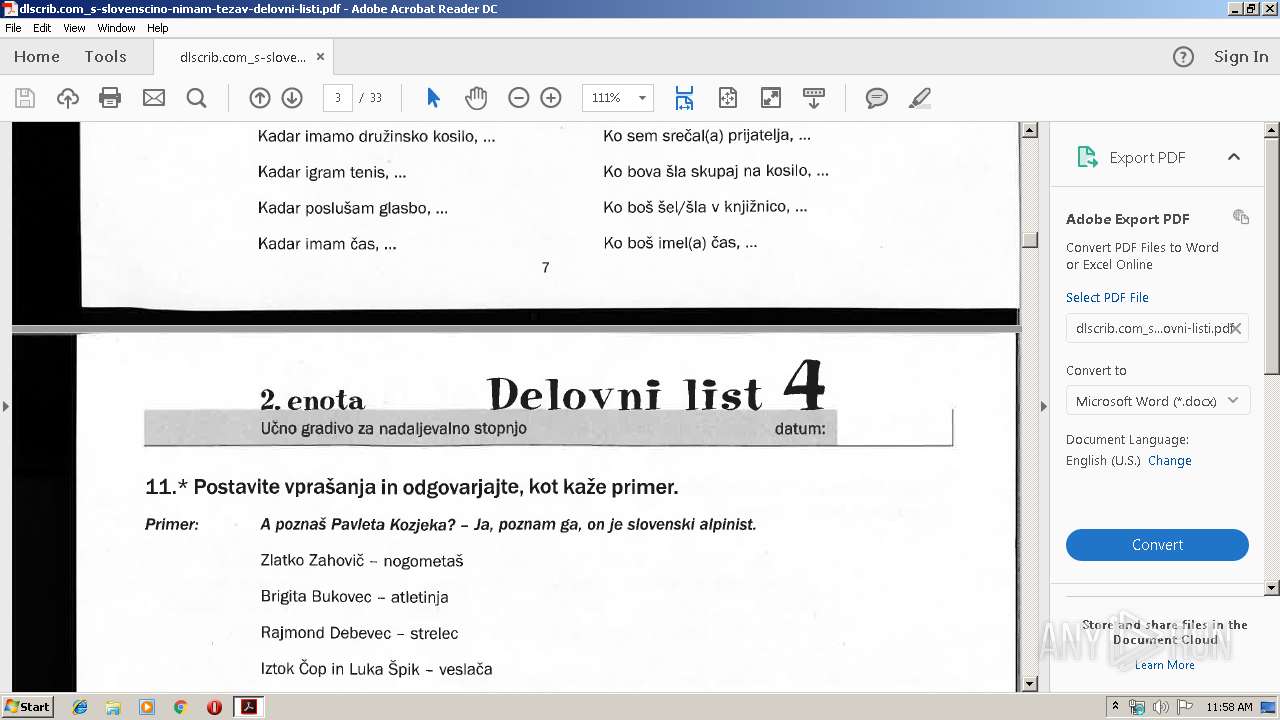The width and height of the screenshot is (1280, 720).
Task: Select the highlight pen tool
Action: (920, 98)
